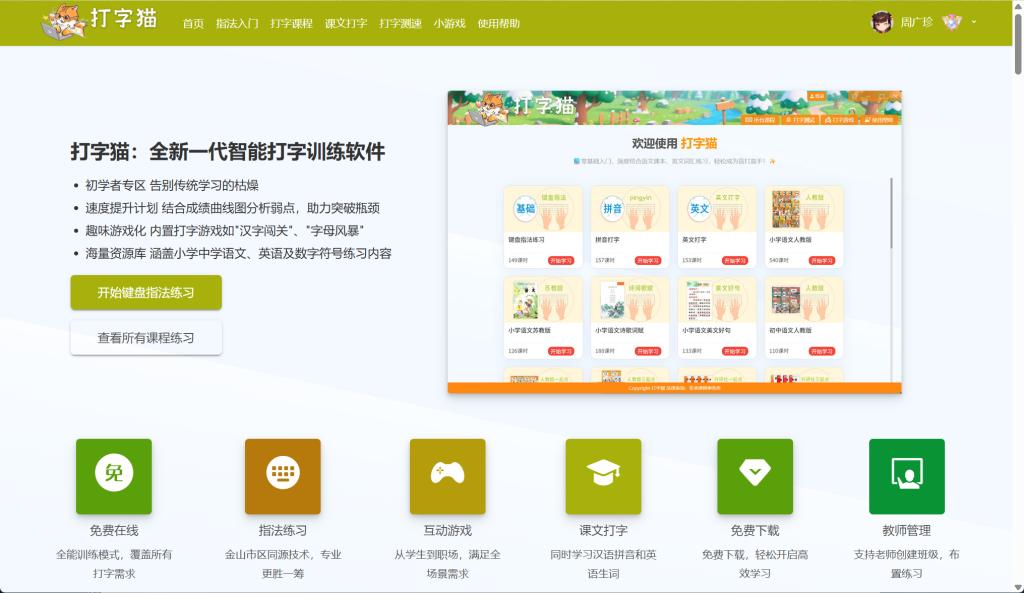Open 使用帮助 in the navigation bar
This screenshot has width=1024, height=593.
coord(498,23)
